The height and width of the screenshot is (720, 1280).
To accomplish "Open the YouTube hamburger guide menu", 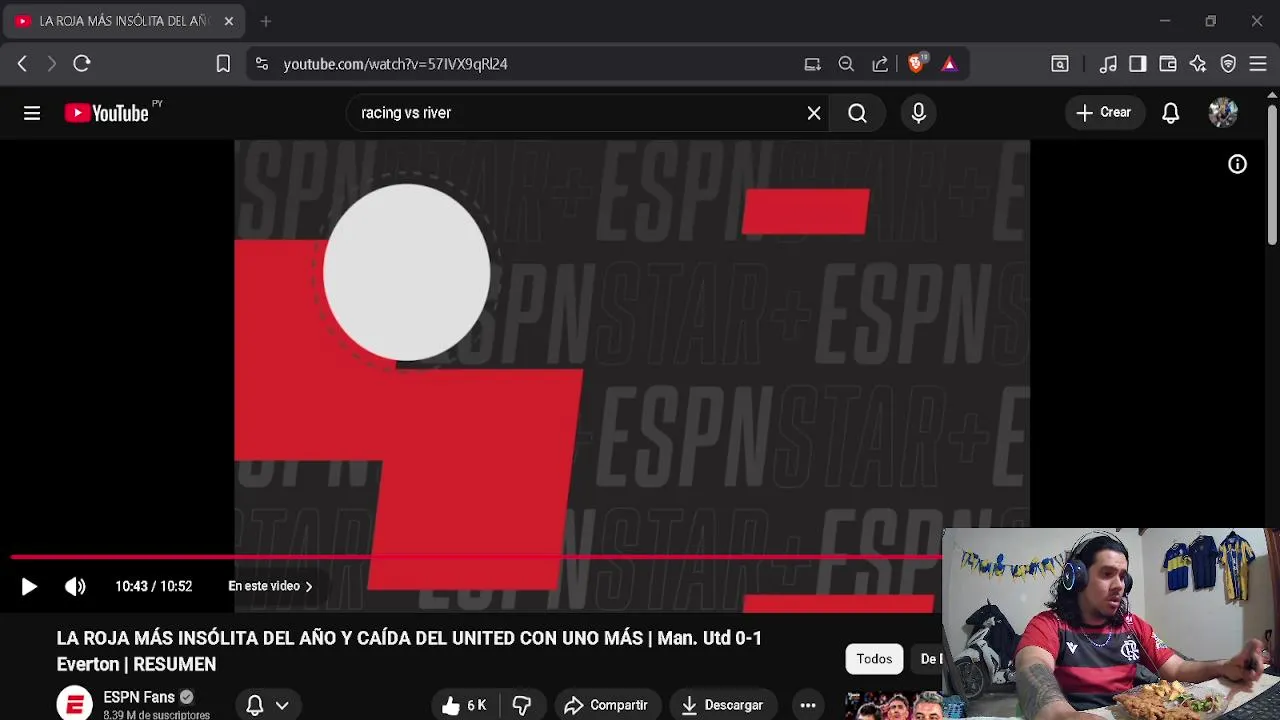I will point(32,113).
